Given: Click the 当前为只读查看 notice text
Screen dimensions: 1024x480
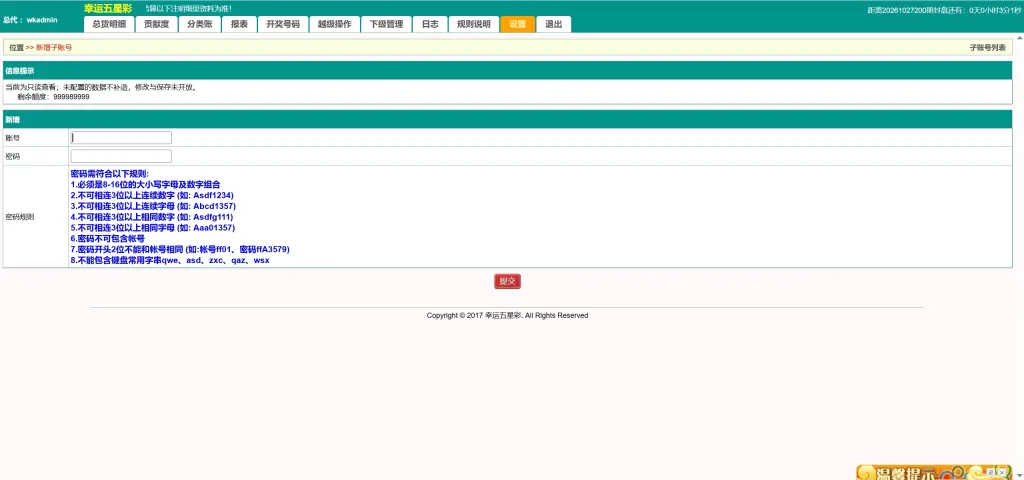Looking at the screenshot, I should tap(102, 87).
